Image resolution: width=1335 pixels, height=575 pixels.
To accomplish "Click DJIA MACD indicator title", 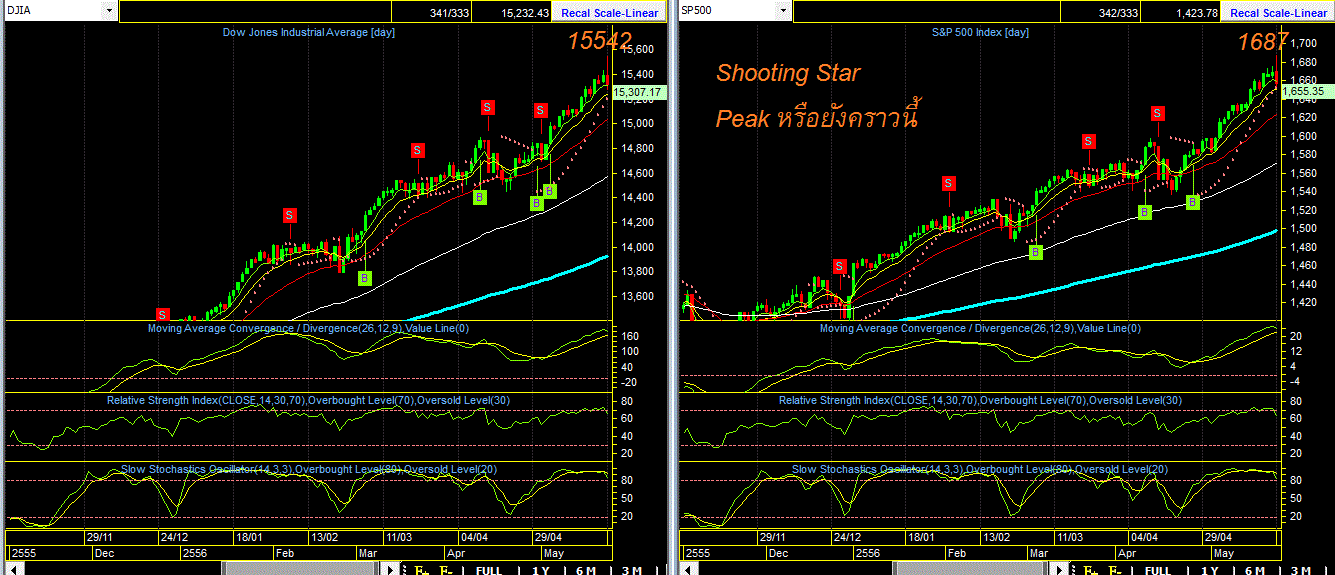I will [308, 328].
